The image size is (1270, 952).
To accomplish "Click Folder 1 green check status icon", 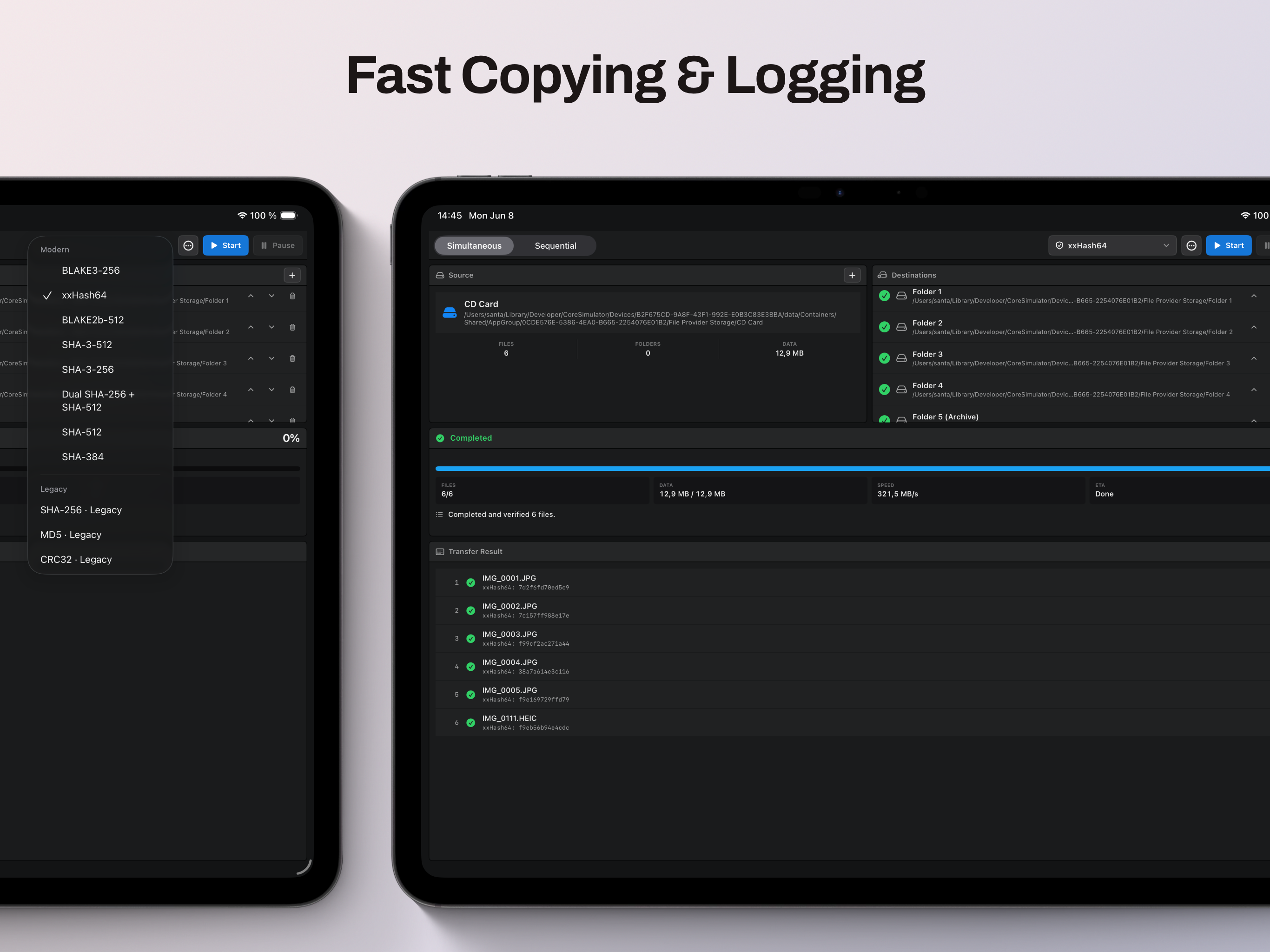I will point(884,296).
